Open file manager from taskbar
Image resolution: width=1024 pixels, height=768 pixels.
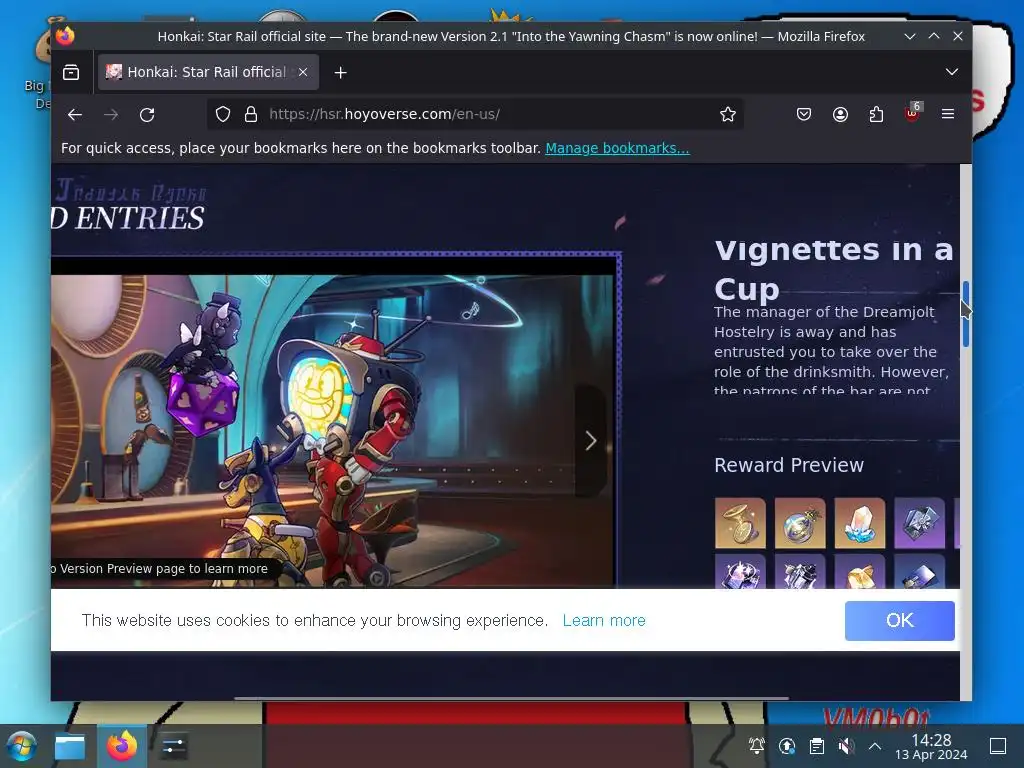70,746
